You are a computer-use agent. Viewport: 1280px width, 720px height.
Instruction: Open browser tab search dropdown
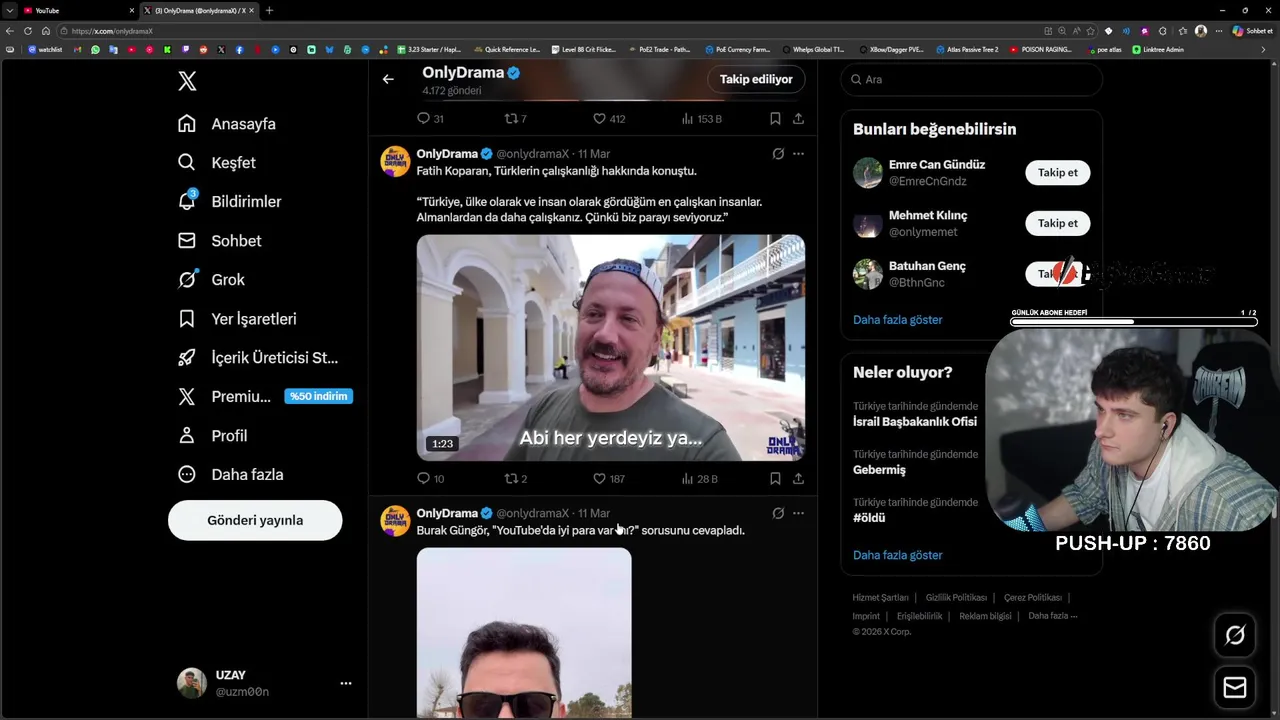tap(9, 10)
